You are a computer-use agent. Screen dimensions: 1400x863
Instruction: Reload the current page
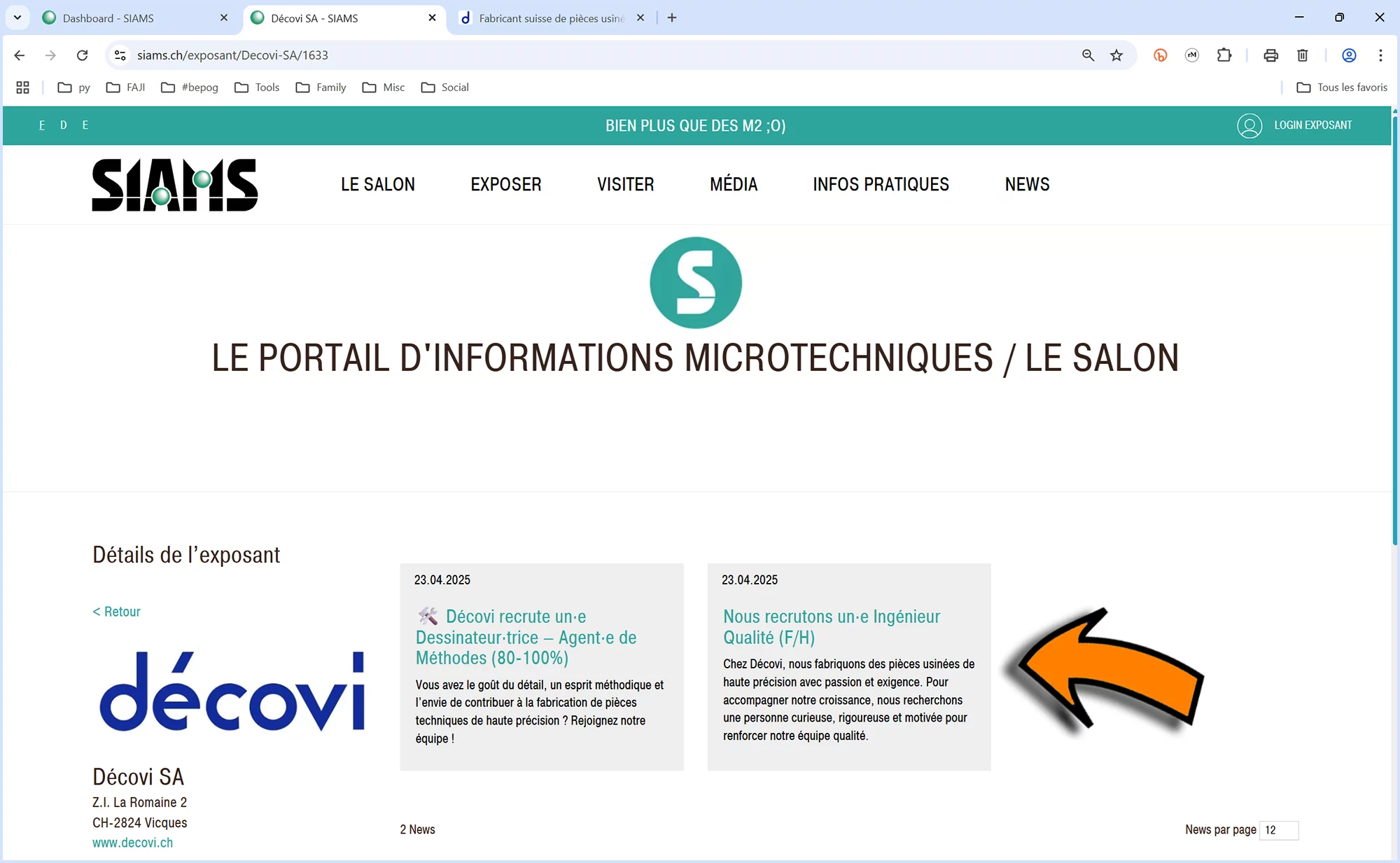pos(82,55)
